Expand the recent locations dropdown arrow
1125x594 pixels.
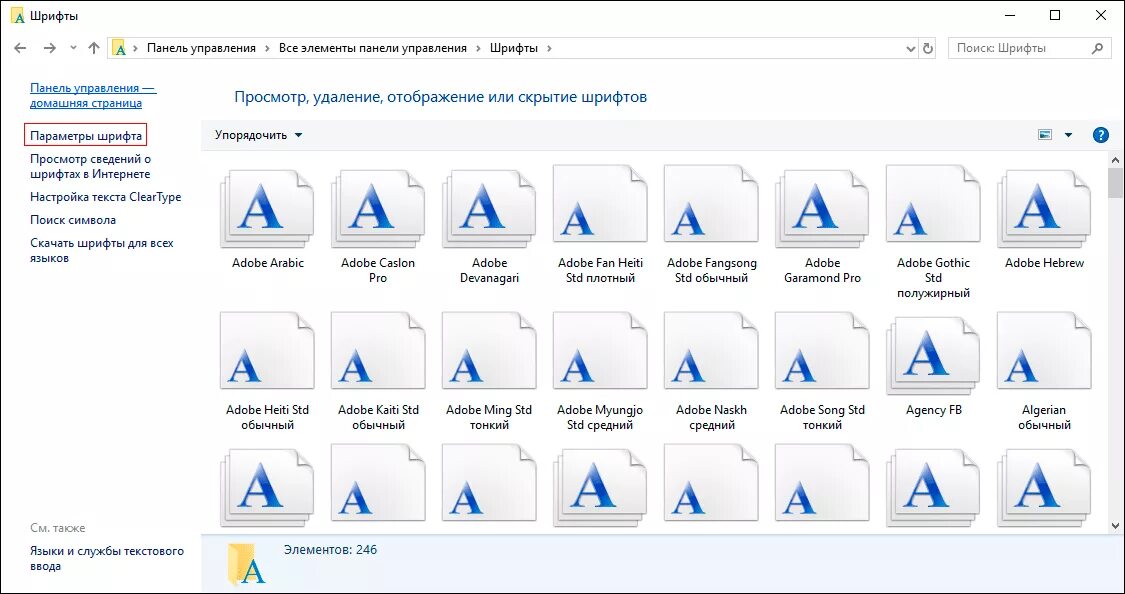[x=73, y=48]
